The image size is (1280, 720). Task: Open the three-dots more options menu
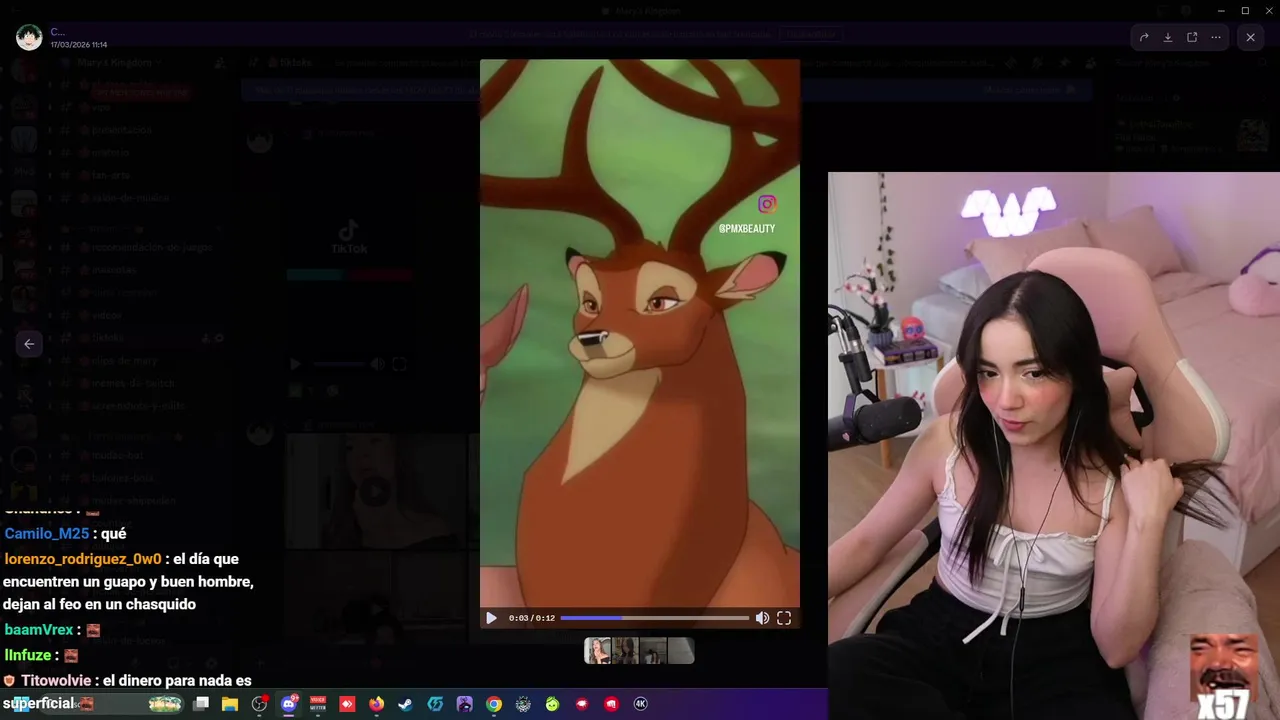coord(1216,37)
